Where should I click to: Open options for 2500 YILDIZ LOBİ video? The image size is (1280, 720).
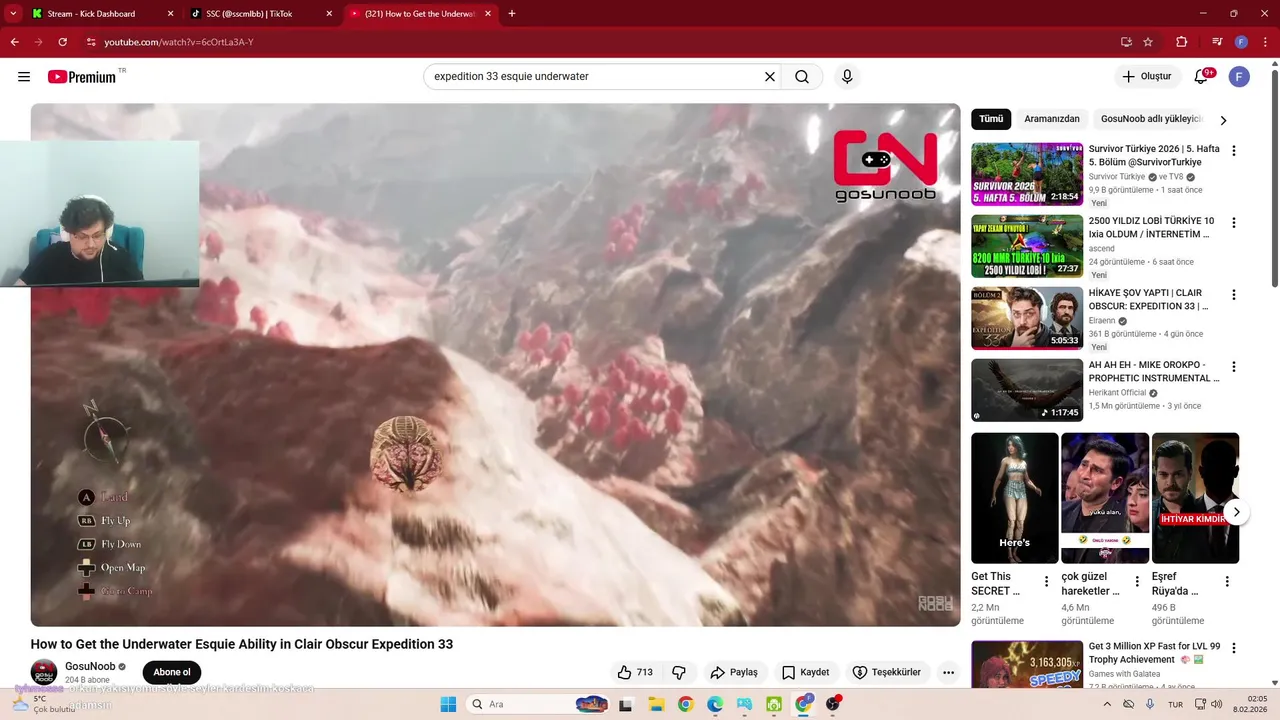[x=1234, y=223]
